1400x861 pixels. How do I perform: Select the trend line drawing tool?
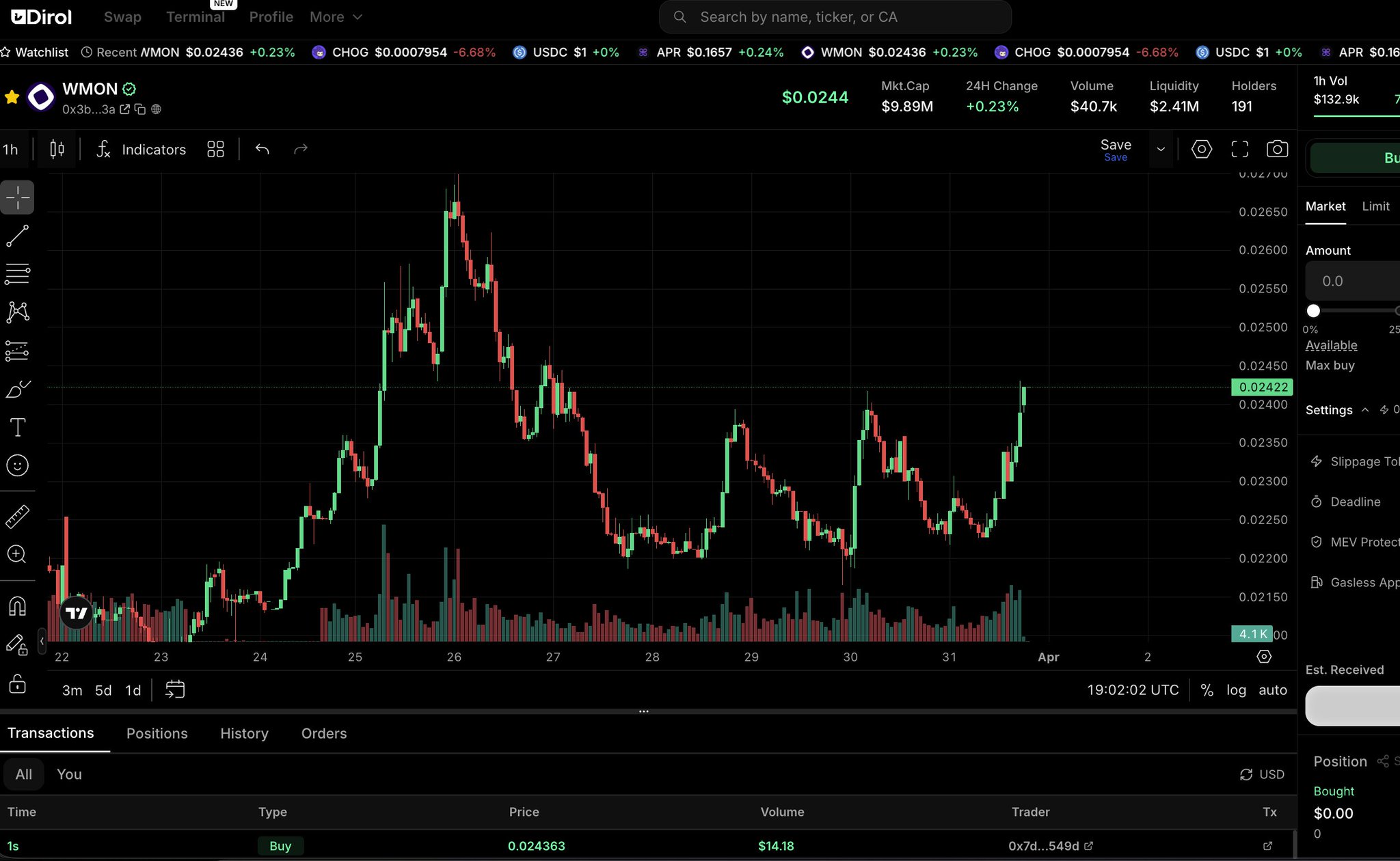click(x=17, y=236)
